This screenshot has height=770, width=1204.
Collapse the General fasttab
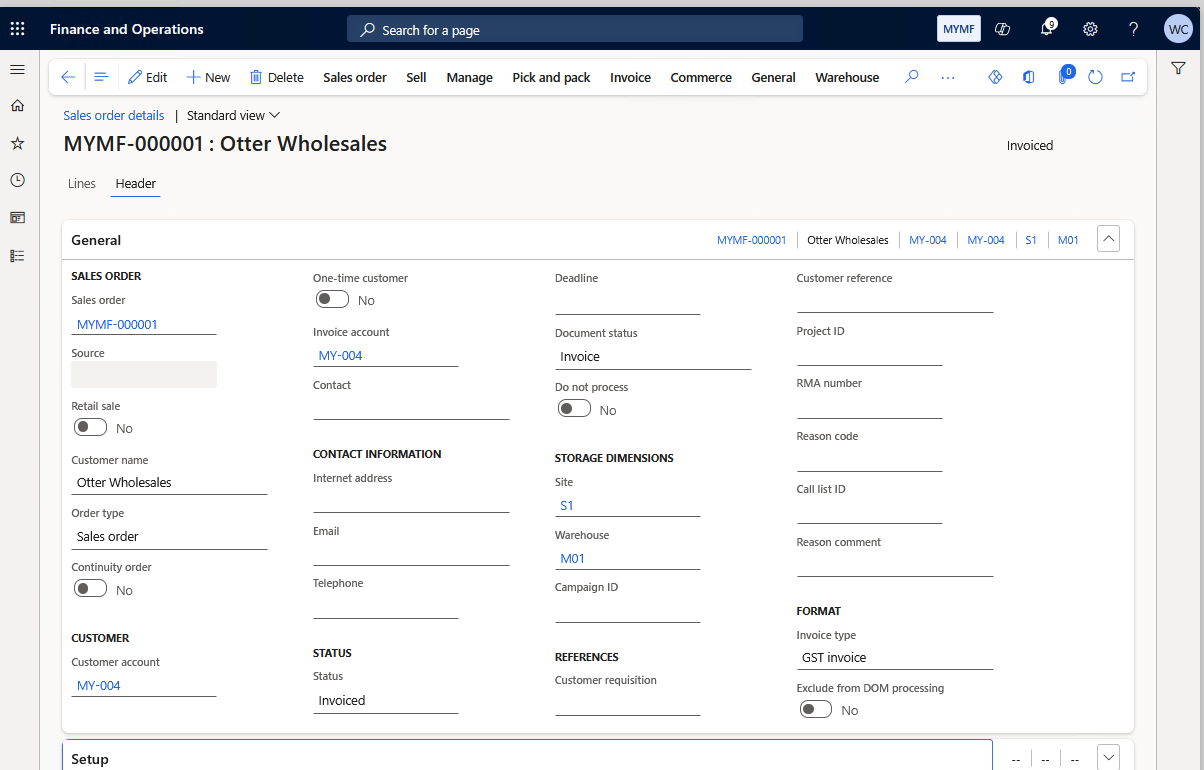(1108, 239)
